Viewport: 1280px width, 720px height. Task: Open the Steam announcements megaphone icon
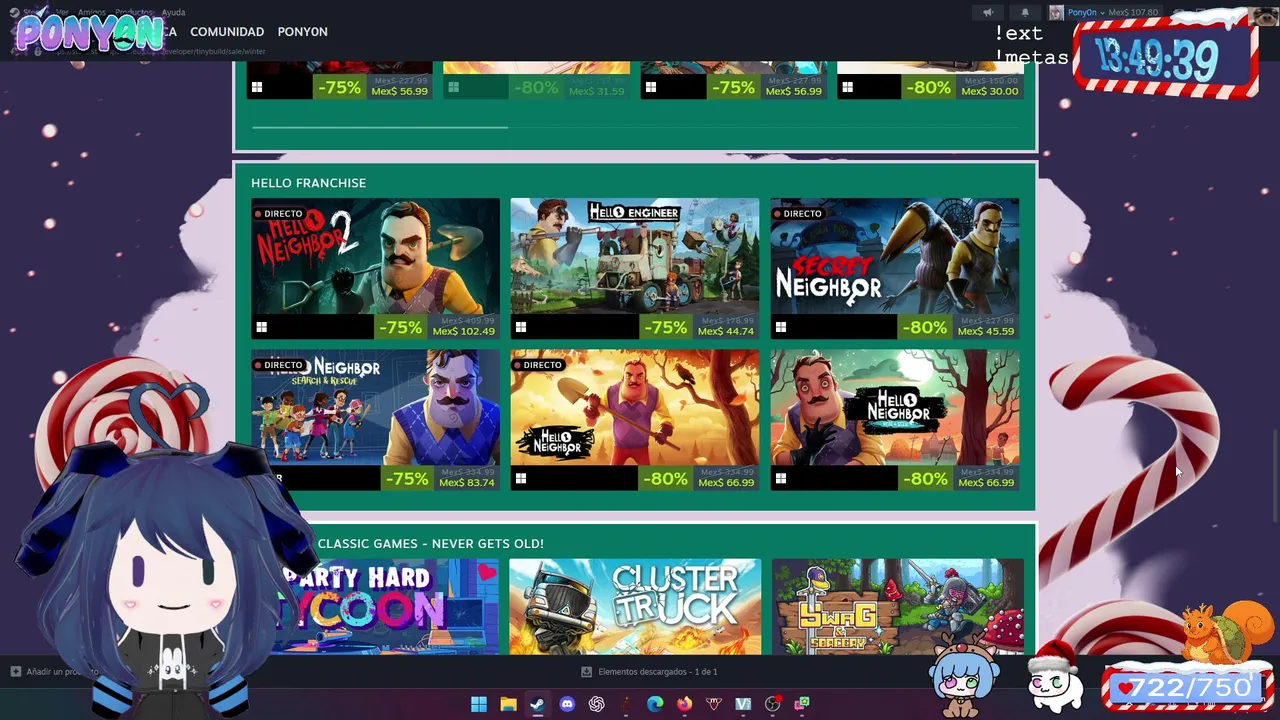pos(988,12)
